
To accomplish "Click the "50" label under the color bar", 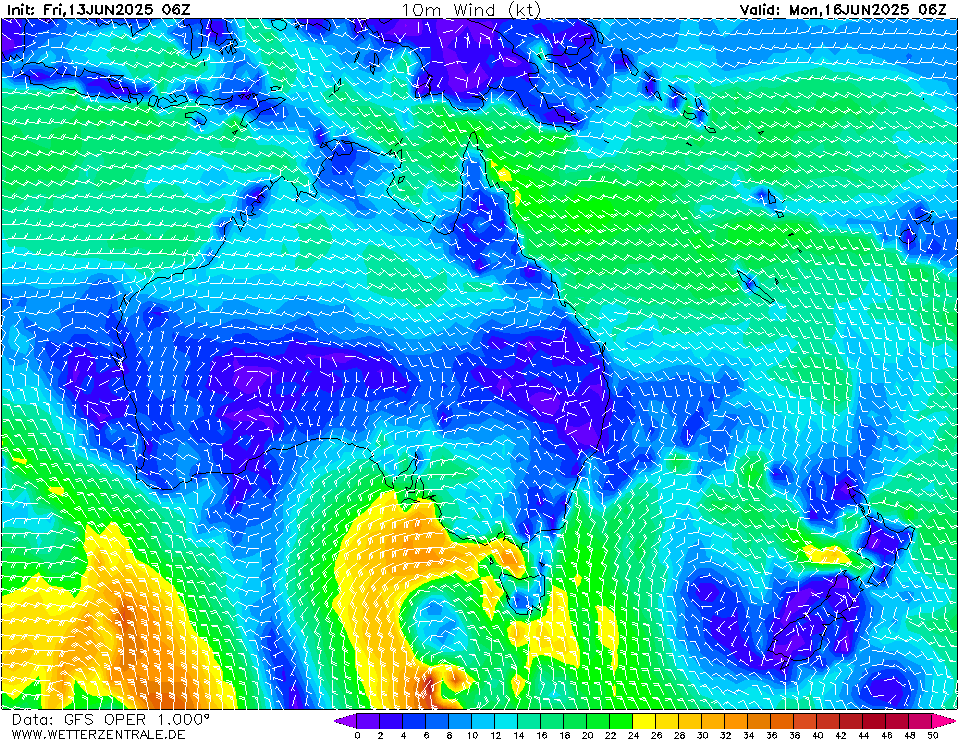I will click(933, 735).
